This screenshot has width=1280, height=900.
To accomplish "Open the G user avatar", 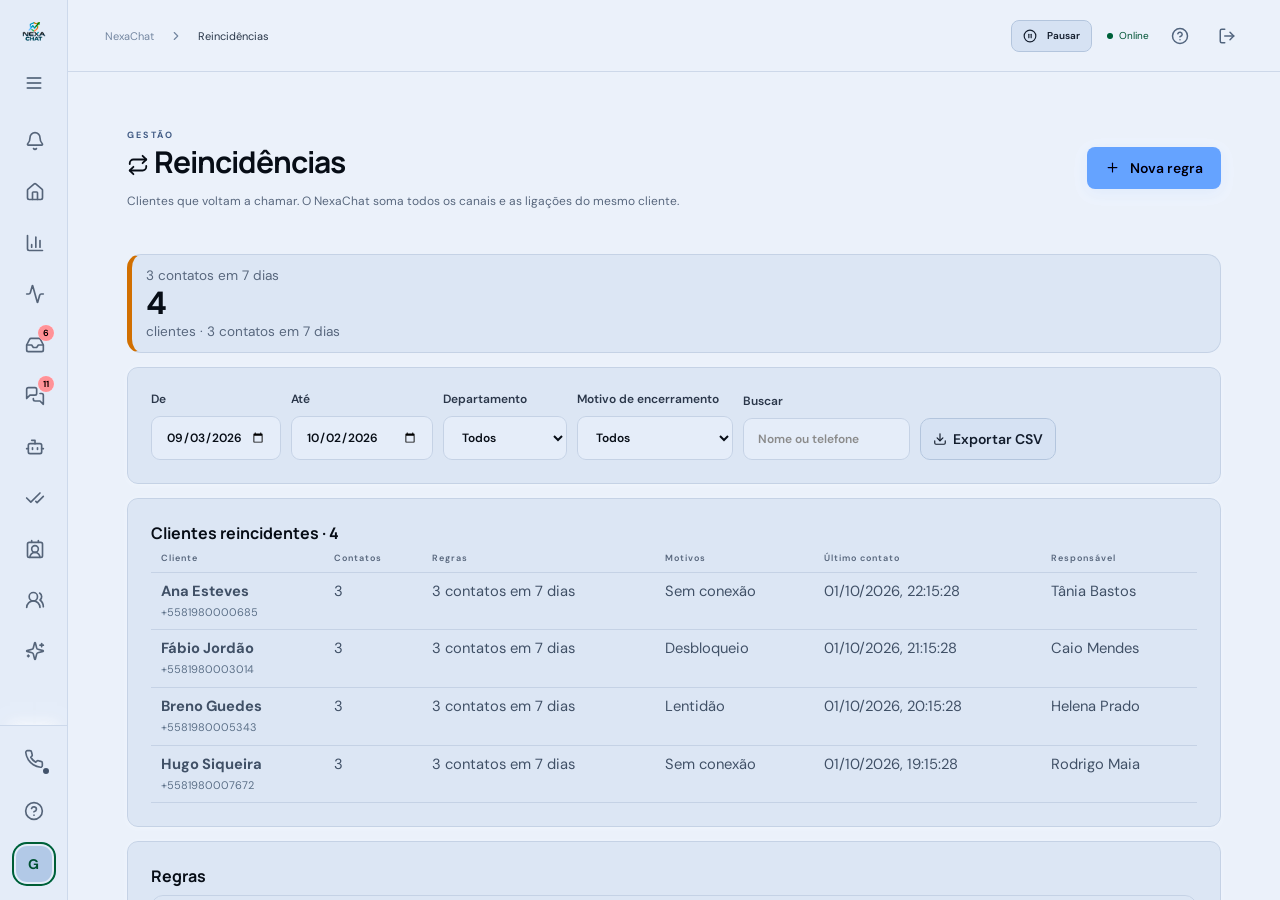I will coord(34,864).
